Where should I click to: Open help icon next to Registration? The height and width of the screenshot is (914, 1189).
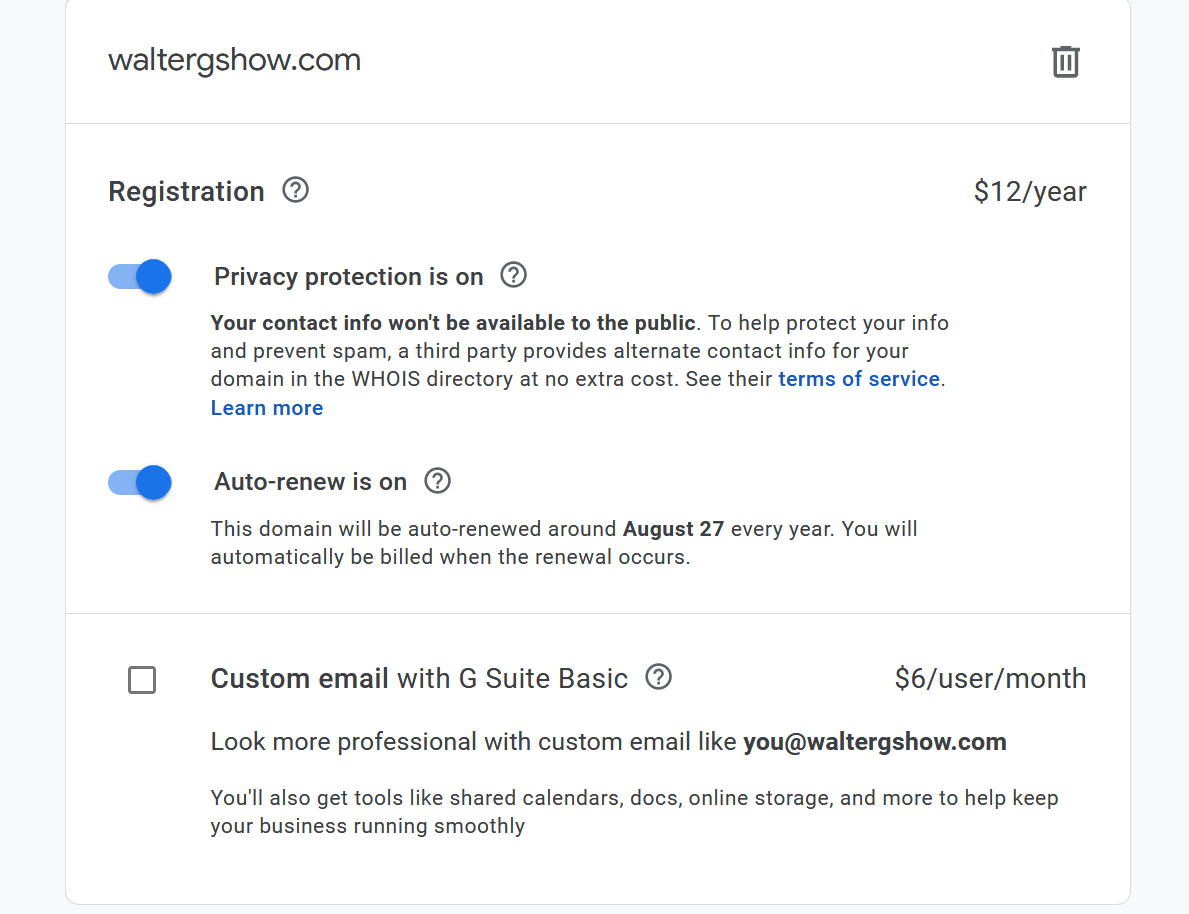click(295, 190)
